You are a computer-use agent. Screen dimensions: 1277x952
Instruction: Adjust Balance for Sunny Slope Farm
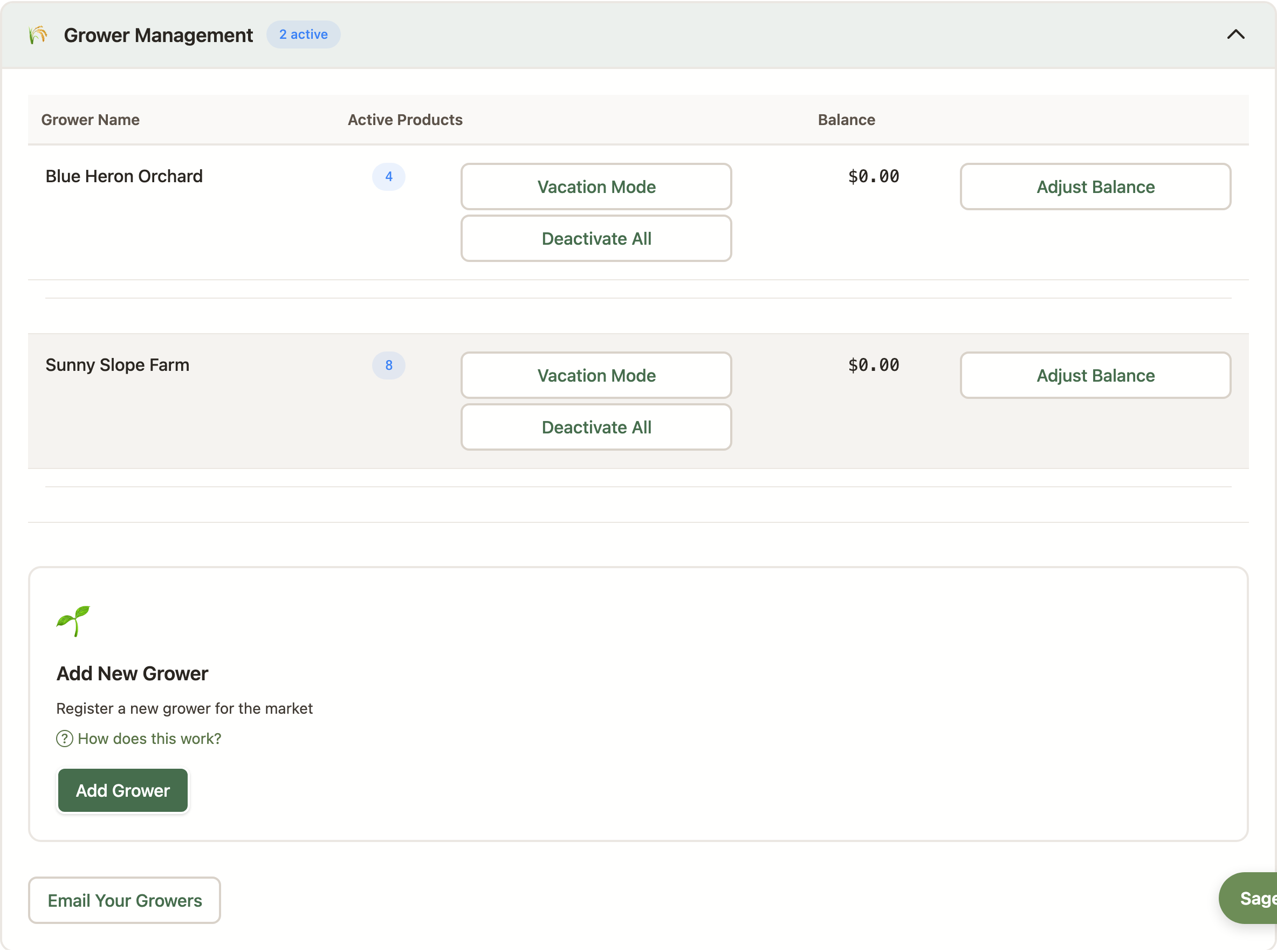tap(1095, 375)
